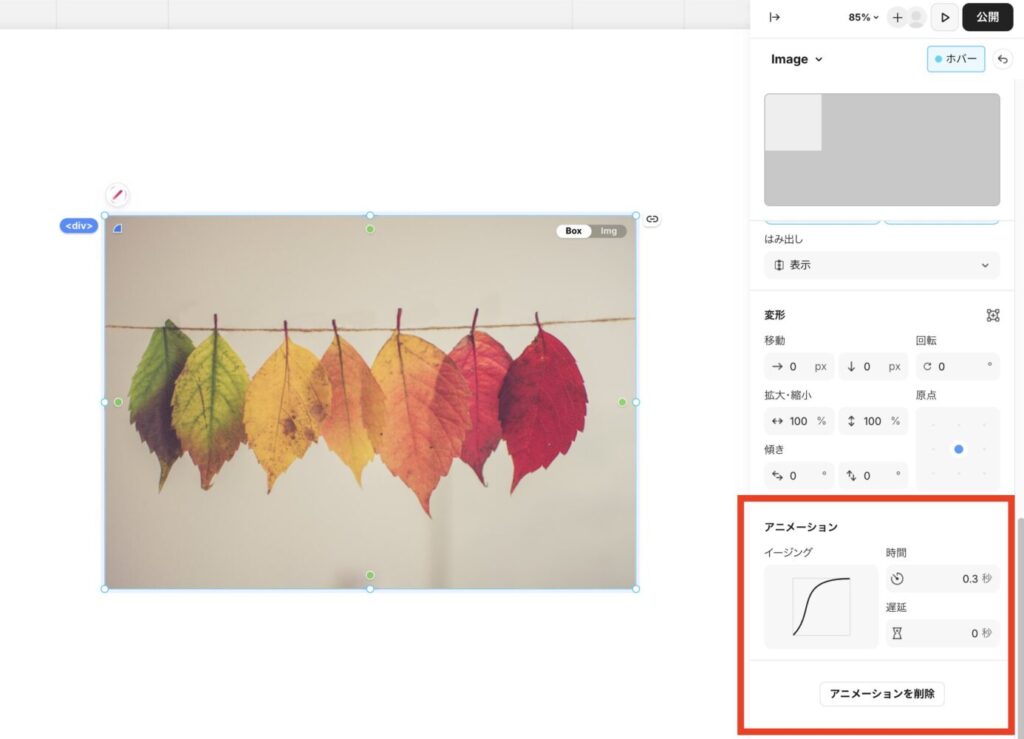This screenshot has width=1024, height=739.
Task: Collapse the right panel with arrow icon
Action: 774,17
